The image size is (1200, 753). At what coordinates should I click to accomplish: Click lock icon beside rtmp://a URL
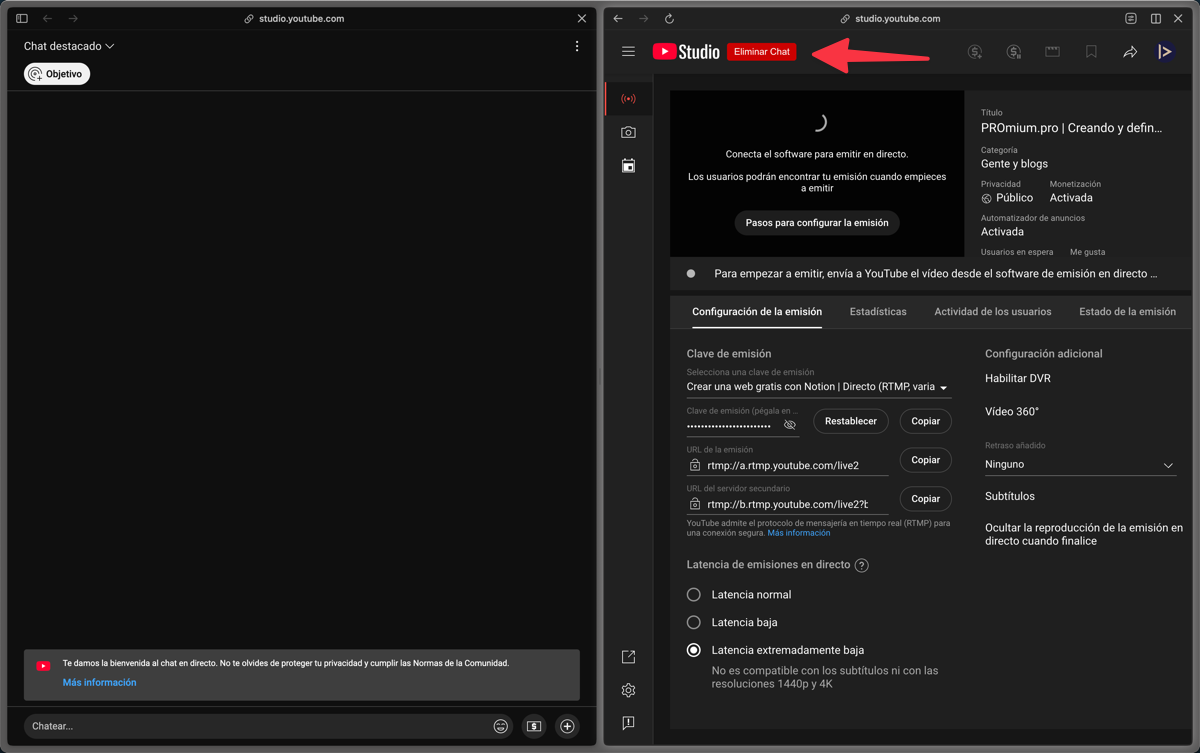[695, 465]
